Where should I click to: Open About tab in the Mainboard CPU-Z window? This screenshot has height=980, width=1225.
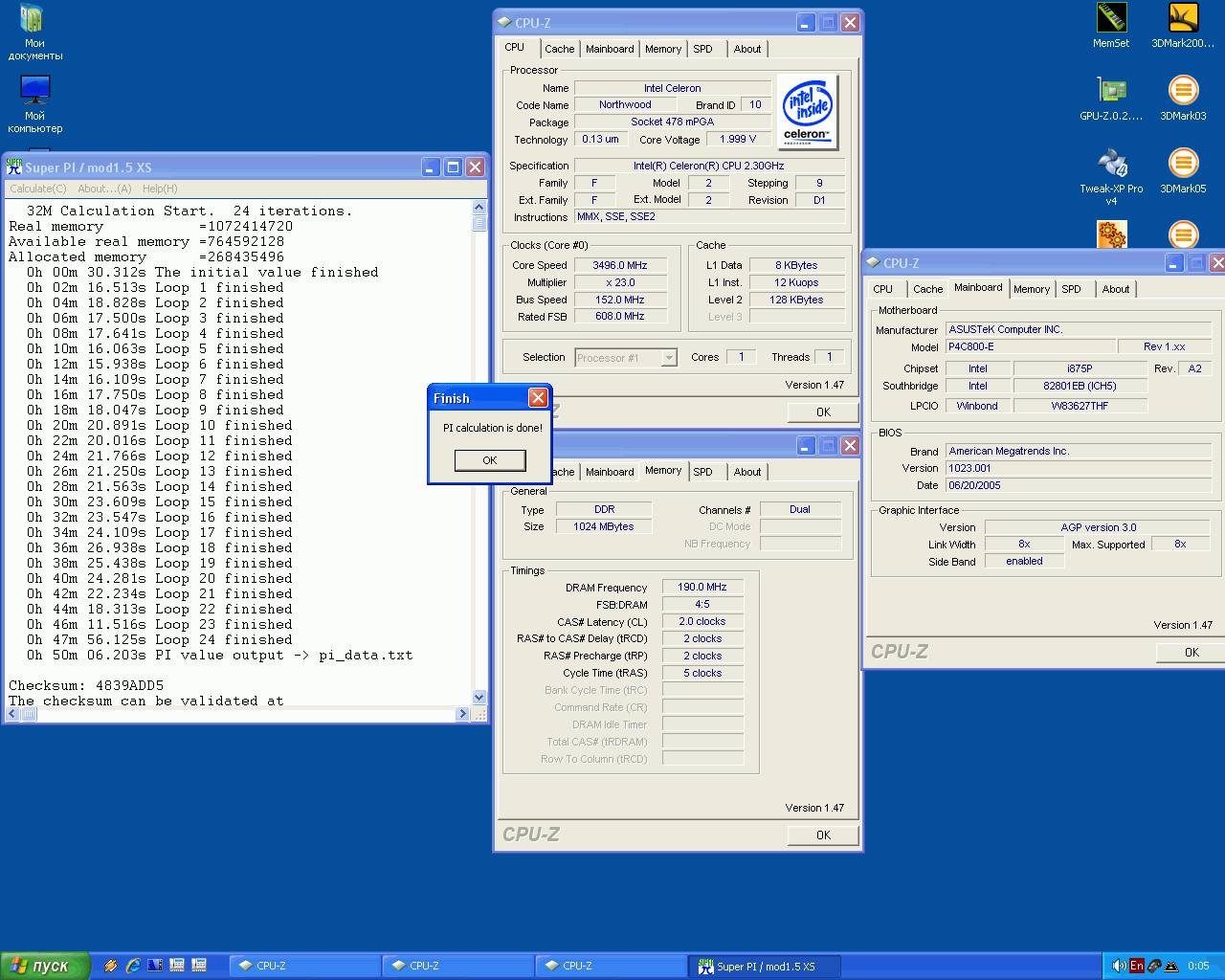[1116, 289]
